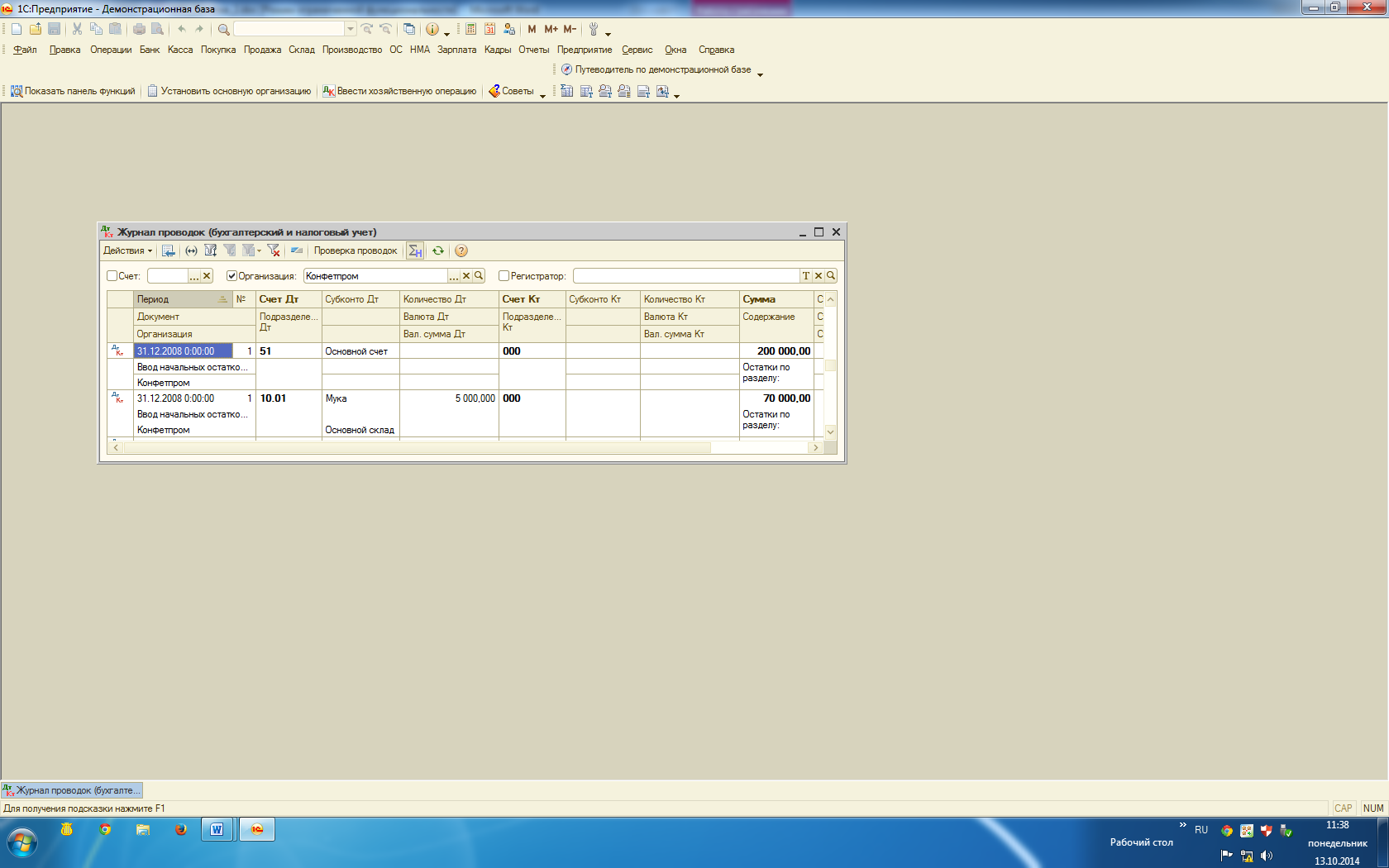Click the Windows list icon
This screenshot has height=868, width=1389.
[x=409, y=29]
